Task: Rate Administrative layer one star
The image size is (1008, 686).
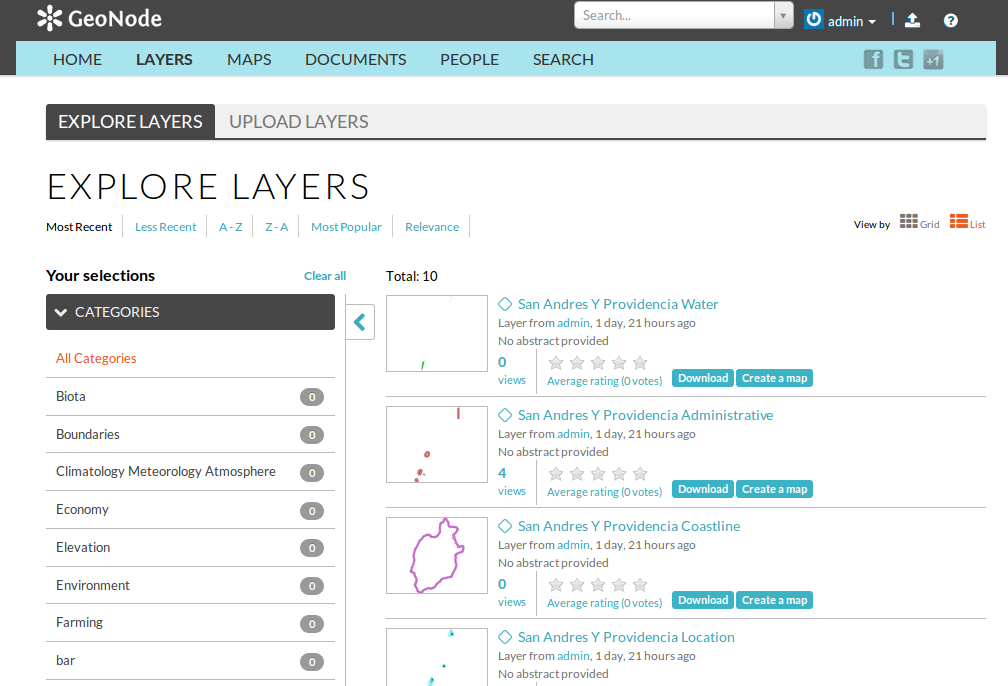Action: click(x=556, y=474)
